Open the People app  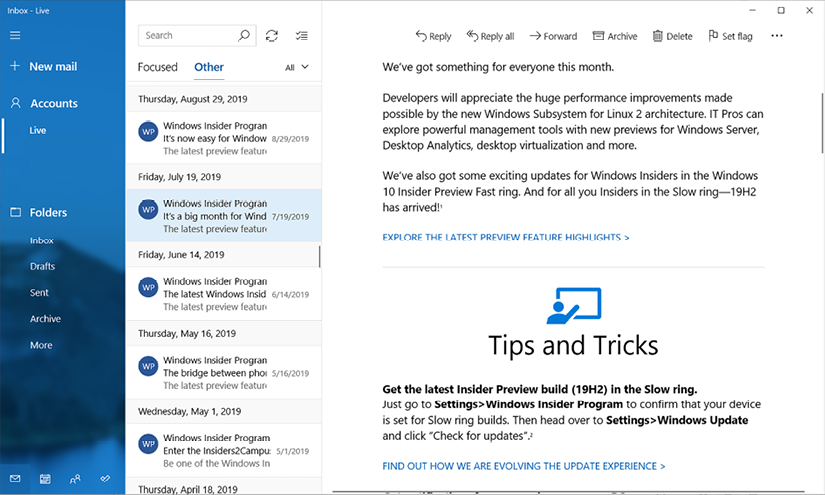(75, 479)
